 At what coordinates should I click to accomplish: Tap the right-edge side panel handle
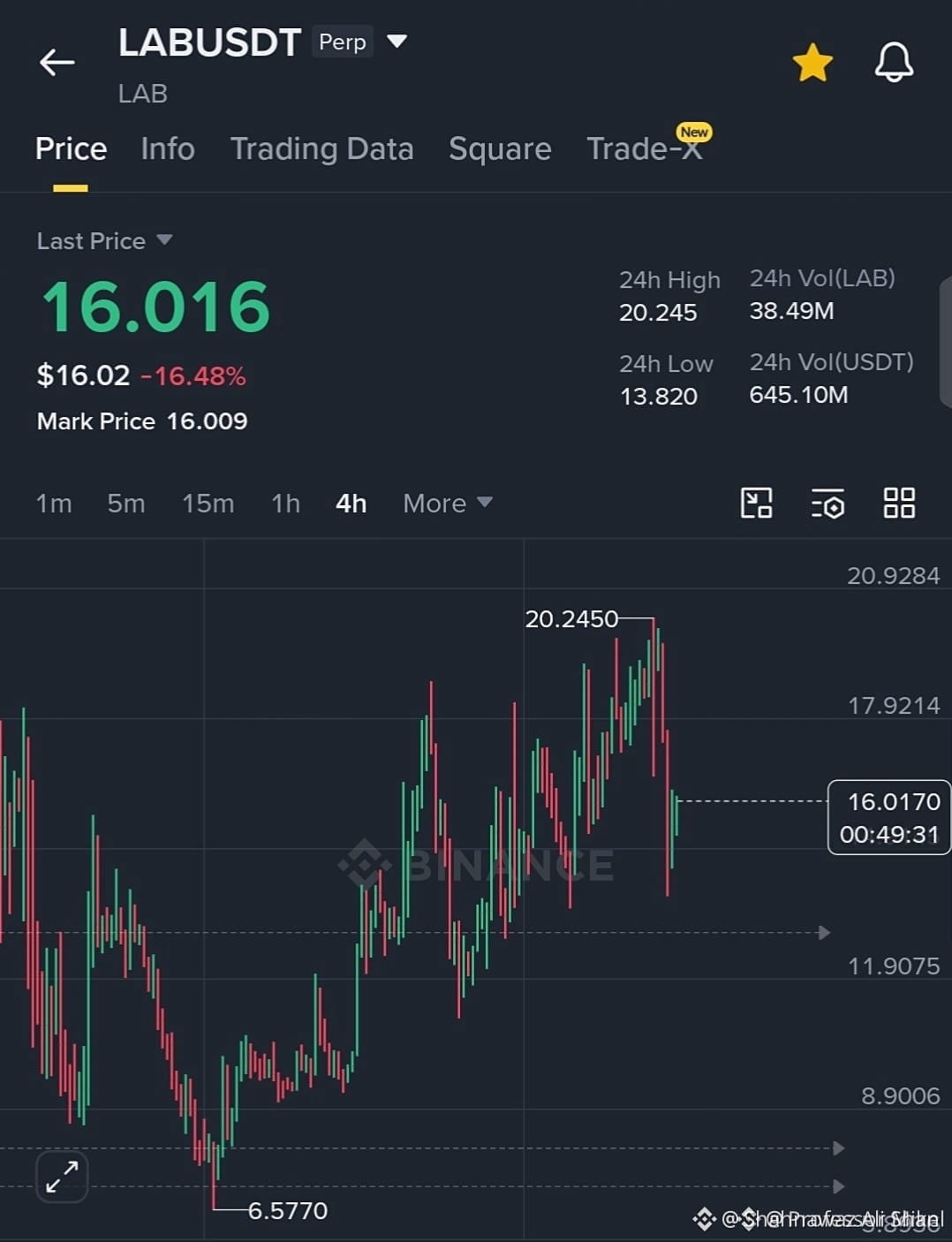tap(945, 341)
